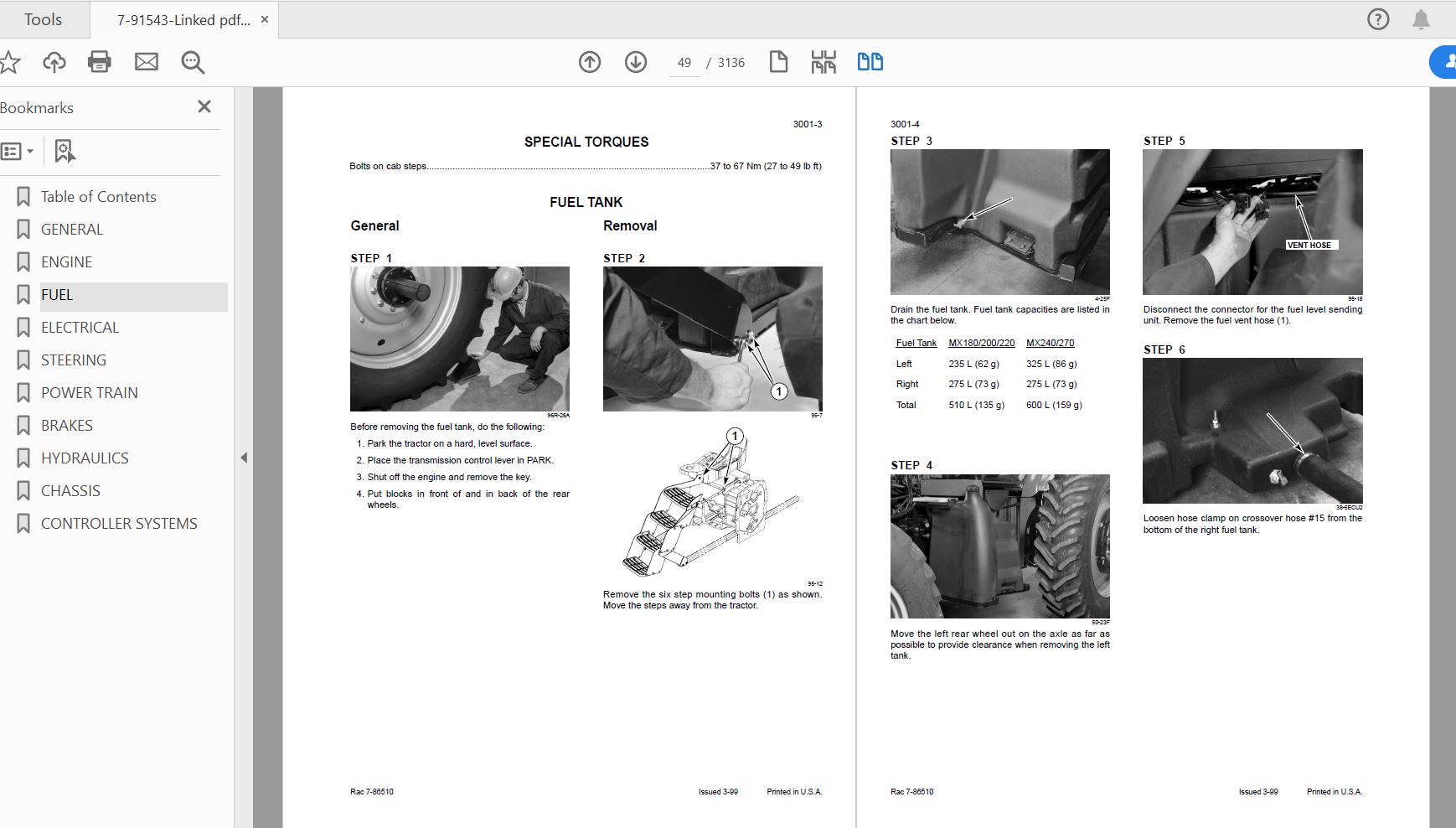Click the 'General' heading text
The width and height of the screenshot is (1456, 828).
(x=374, y=226)
